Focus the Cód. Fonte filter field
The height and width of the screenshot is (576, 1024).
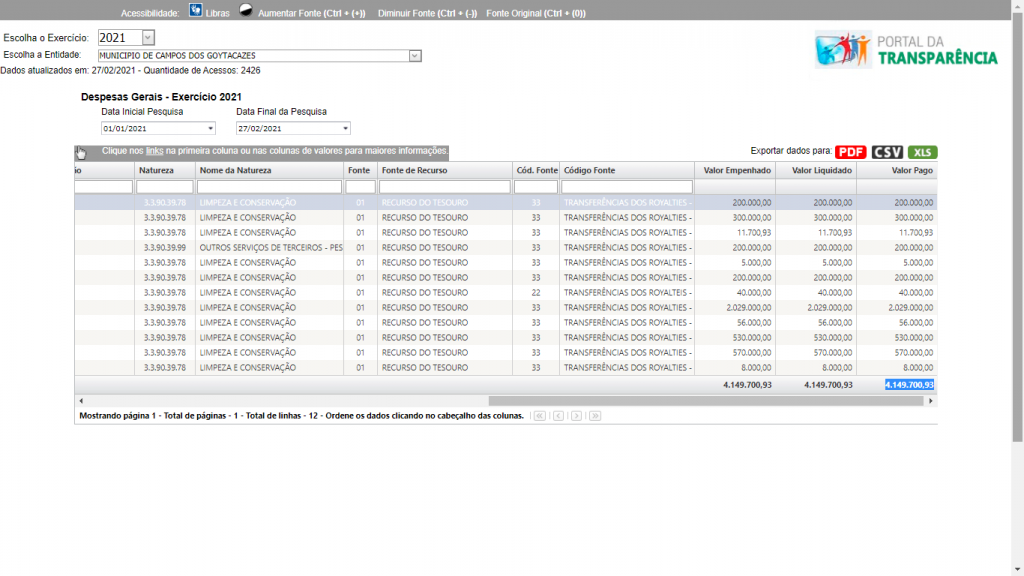pyautogui.click(x=536, y=187)
